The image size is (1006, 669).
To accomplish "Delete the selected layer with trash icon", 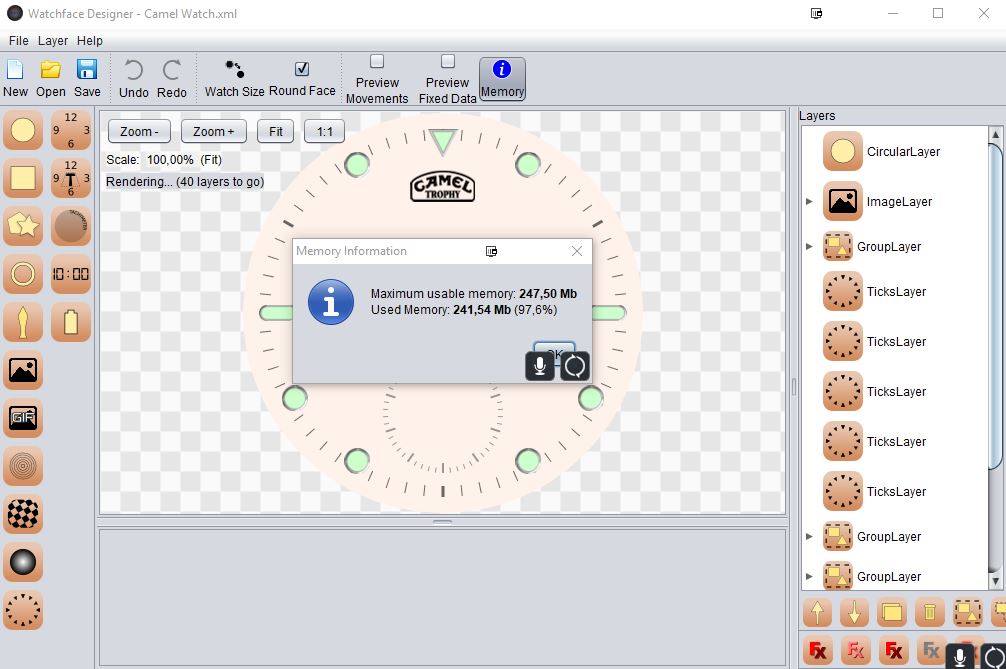I will point(930,613).
